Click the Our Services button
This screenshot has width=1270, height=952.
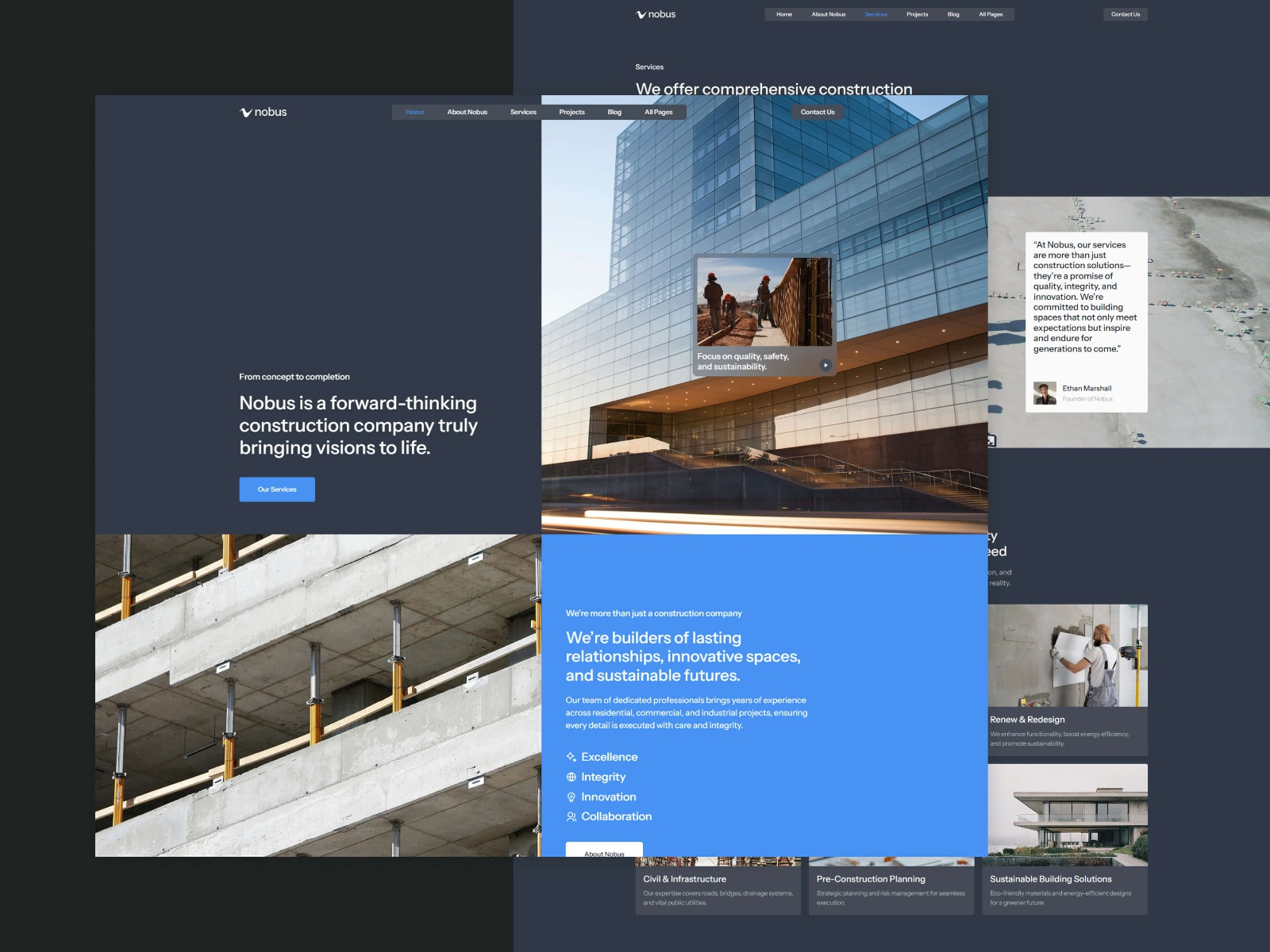[276, 489]
